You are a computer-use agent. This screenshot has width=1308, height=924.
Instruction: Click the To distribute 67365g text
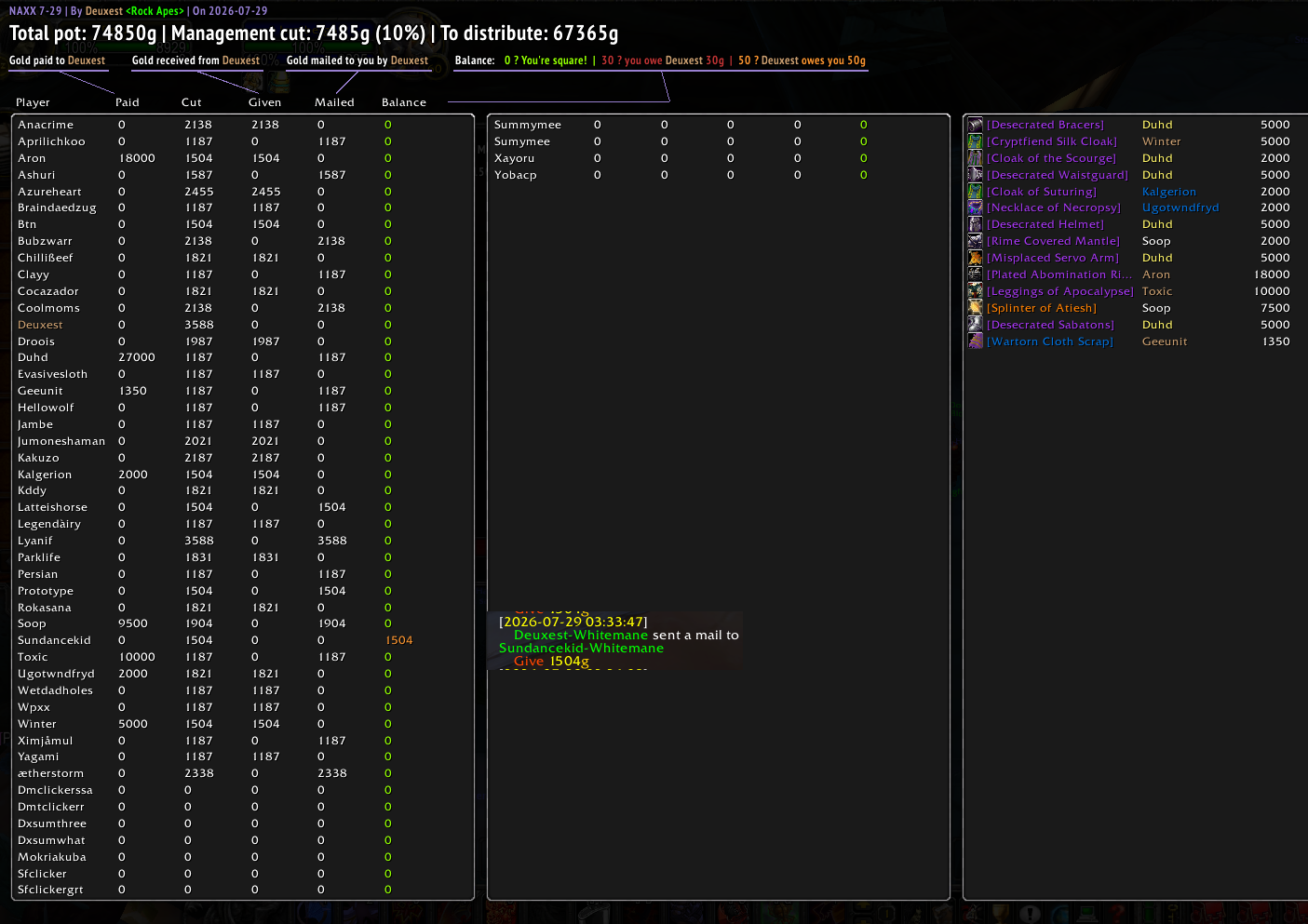(530, 33)
